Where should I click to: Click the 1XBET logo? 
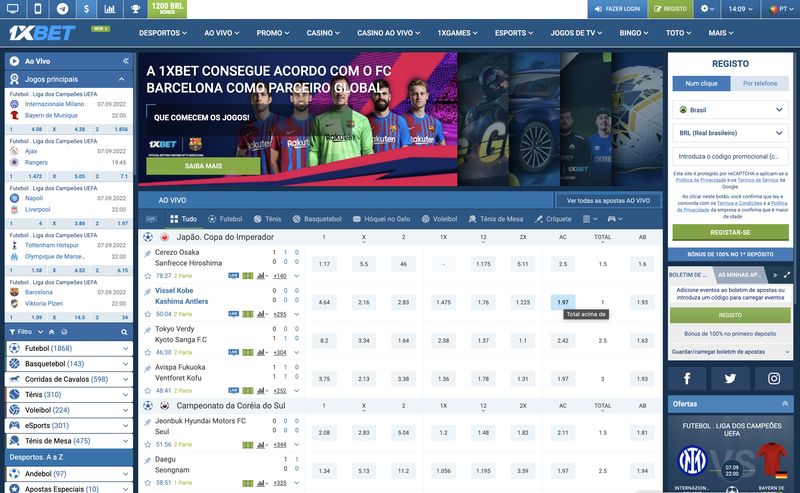click(42, 33)
